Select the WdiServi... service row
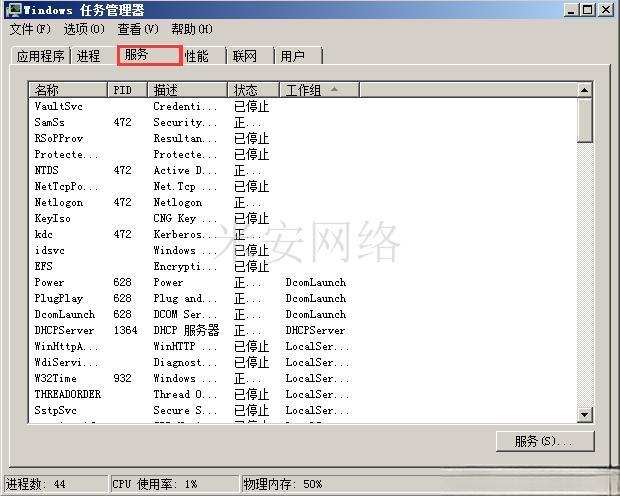Screen dimensions: 620x496 pyautogui.click(x=303, y=362)
